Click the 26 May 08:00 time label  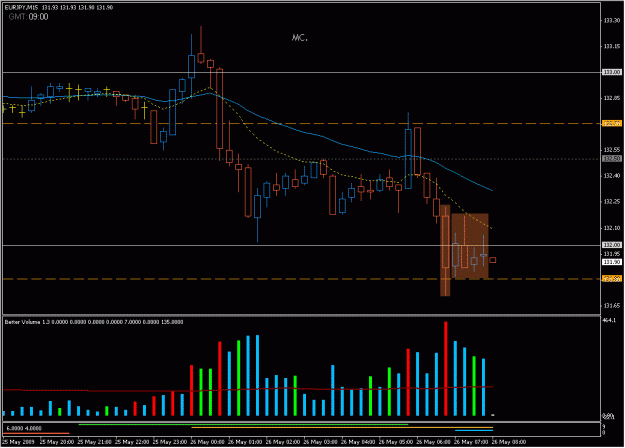[x=509, y=442]
